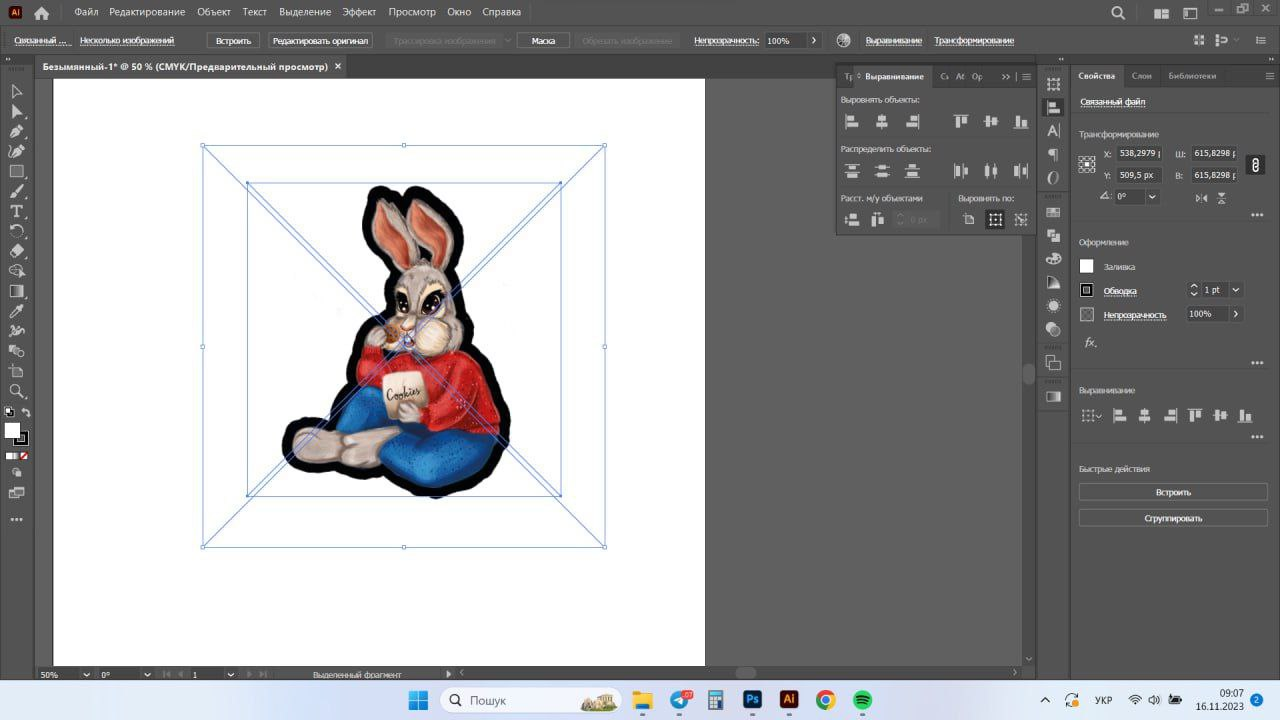Open Telegram from the taskbar
This screenshot has height=720, width=1280.
click(680, 700)
